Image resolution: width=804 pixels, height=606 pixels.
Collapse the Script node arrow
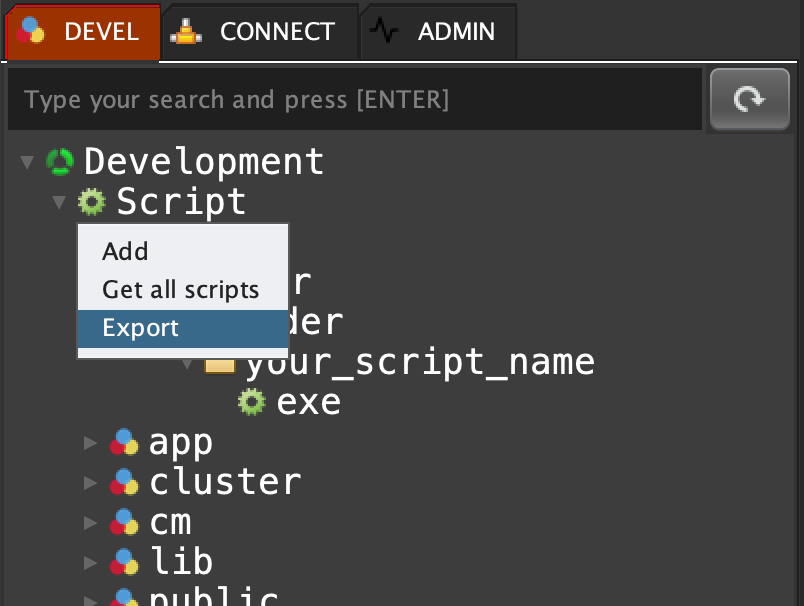pos(59,202)
